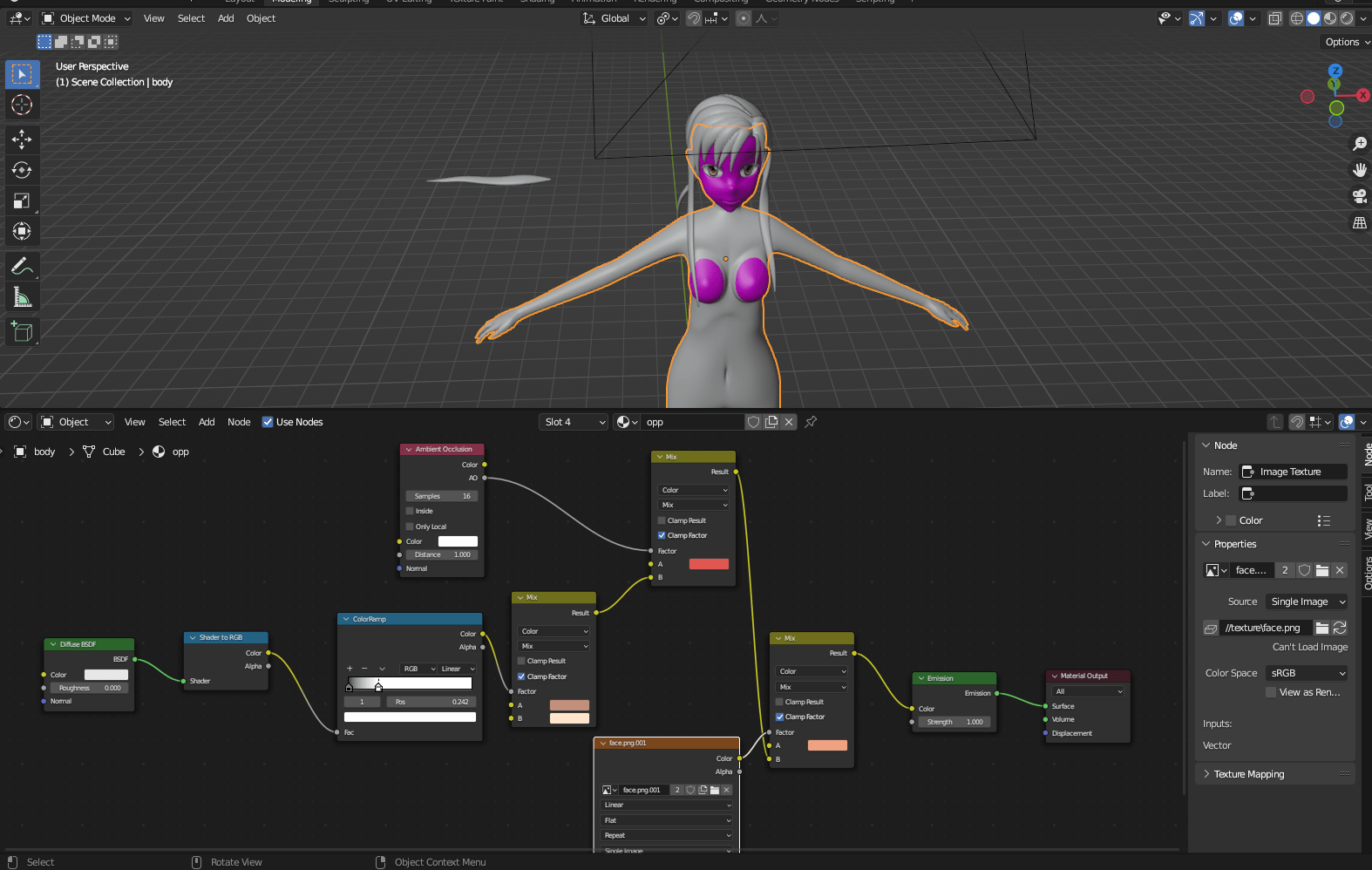
Task: Open image file via folder icon in Properties
Action: pyautogui.click(x=1322, y=628)
